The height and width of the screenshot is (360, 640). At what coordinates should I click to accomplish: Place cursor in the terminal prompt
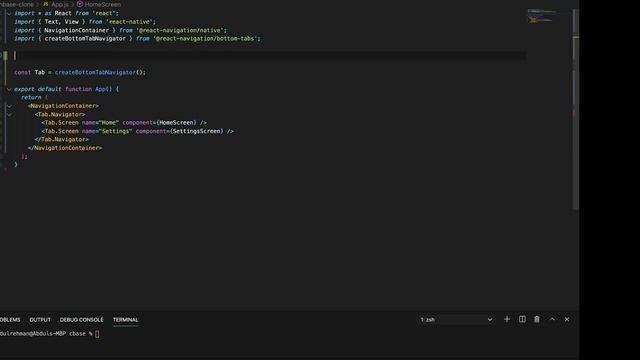coord(97,334)
